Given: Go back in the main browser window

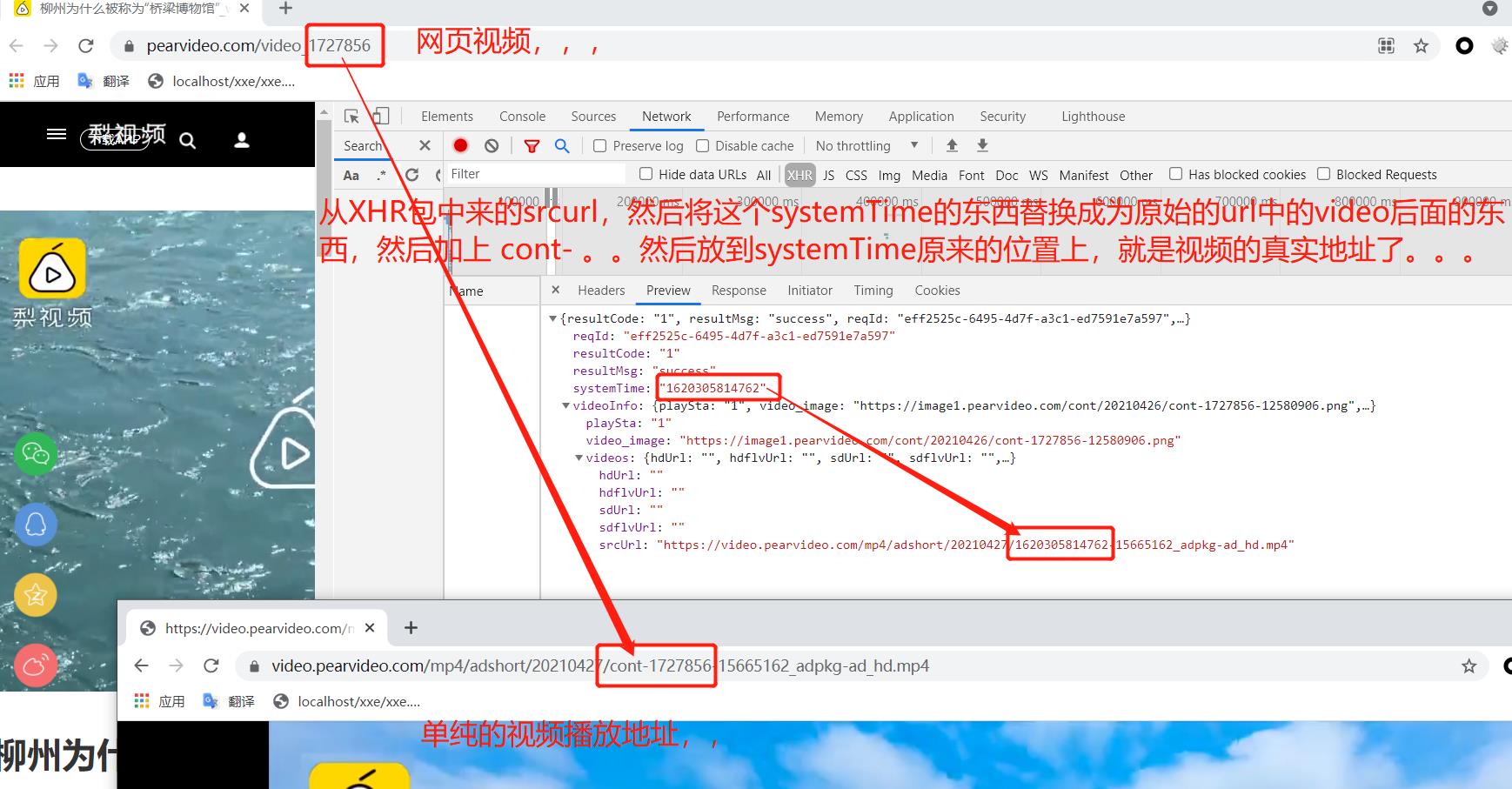Looking at the screenshot, I should click(x=17, y=46).
